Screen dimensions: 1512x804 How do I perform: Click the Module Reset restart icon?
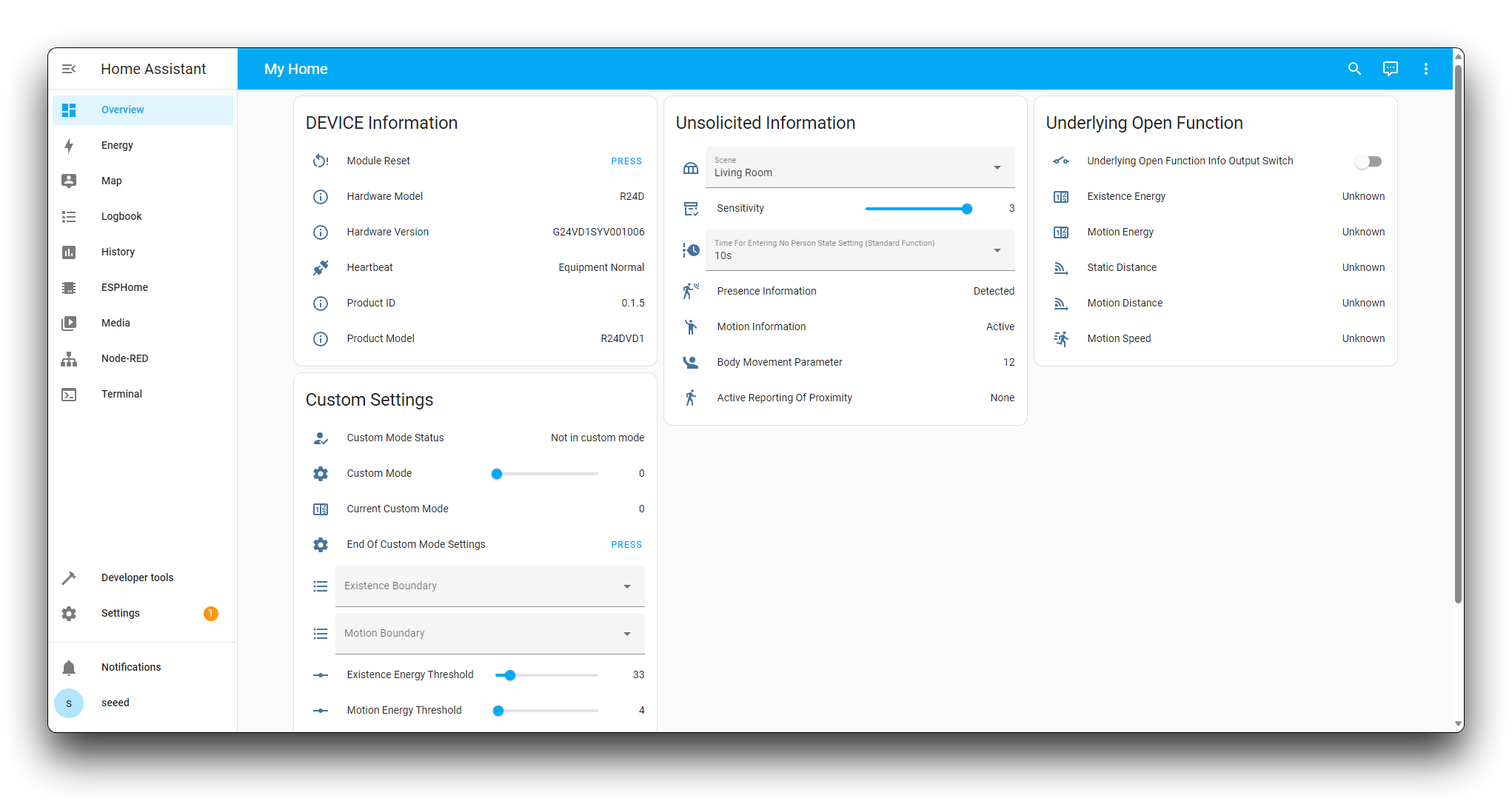320,161
